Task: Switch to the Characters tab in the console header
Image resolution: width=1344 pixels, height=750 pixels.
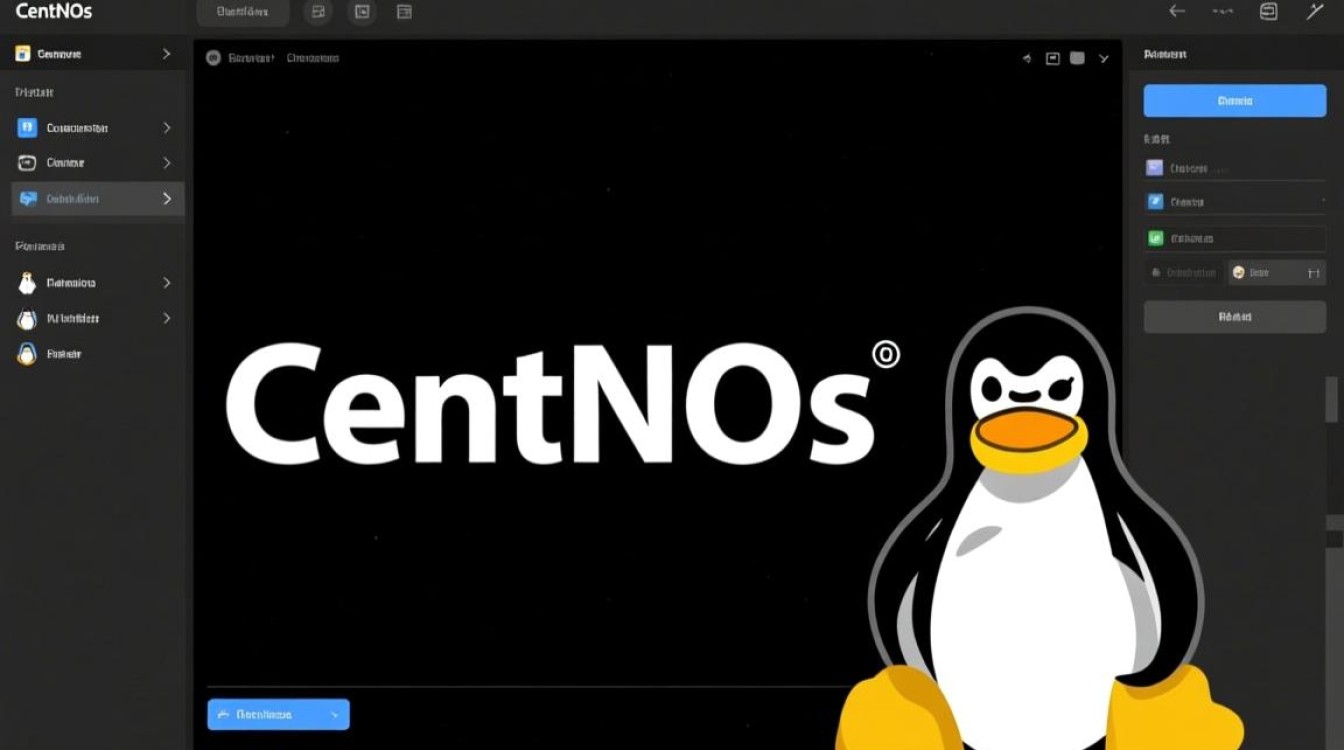Action: coord(312,58)
